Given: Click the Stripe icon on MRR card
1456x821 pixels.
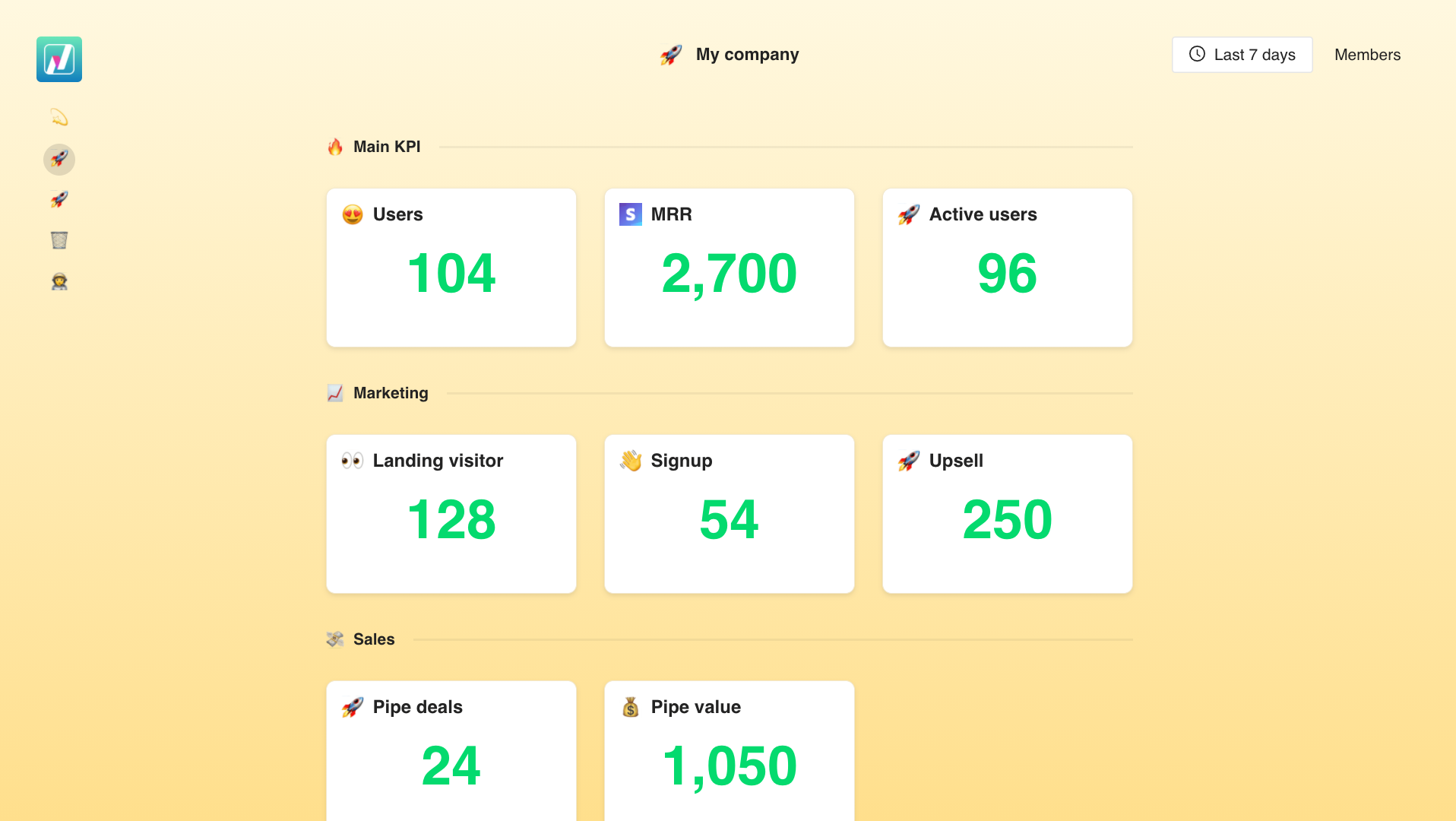Looking at the screenshot, I should 630,214.
